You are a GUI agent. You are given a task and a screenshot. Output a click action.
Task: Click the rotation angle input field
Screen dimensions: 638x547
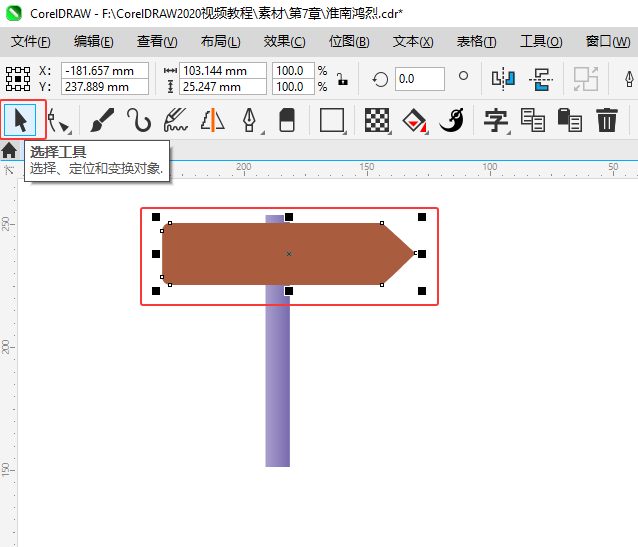420,79
